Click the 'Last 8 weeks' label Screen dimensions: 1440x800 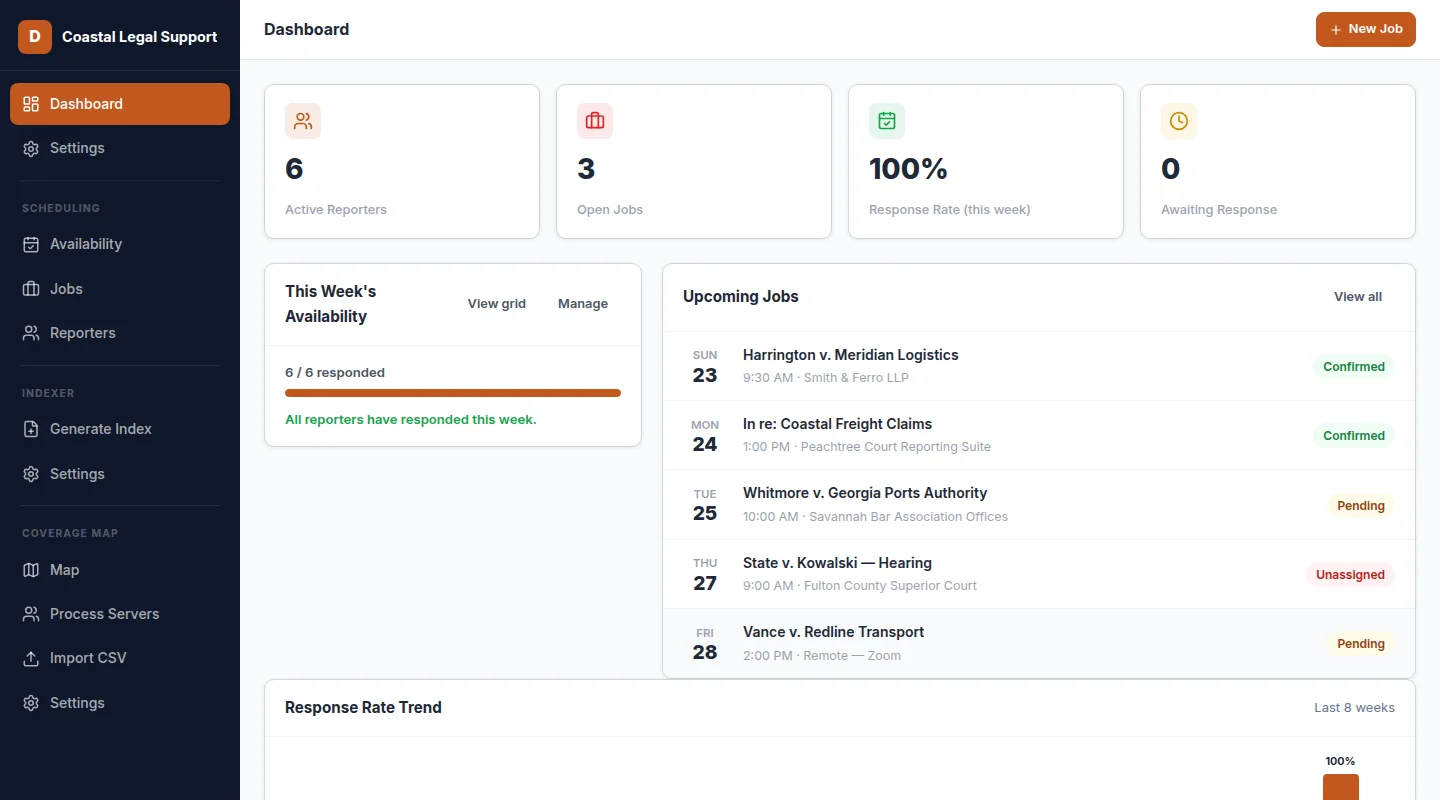[x=1354, y=708]
